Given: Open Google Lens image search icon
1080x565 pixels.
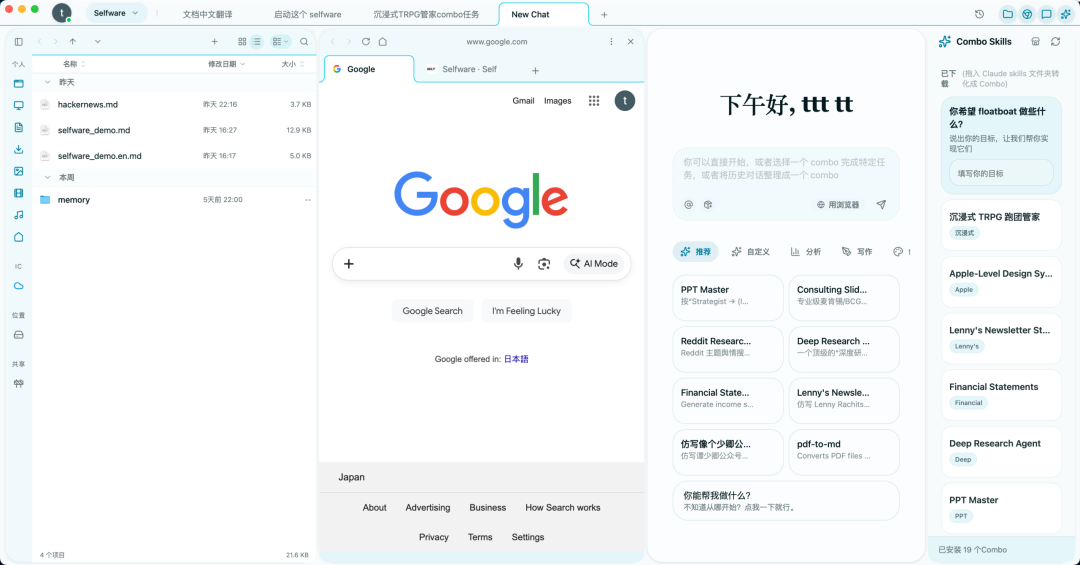Looking at the screenshot, I should coord(544,264).
